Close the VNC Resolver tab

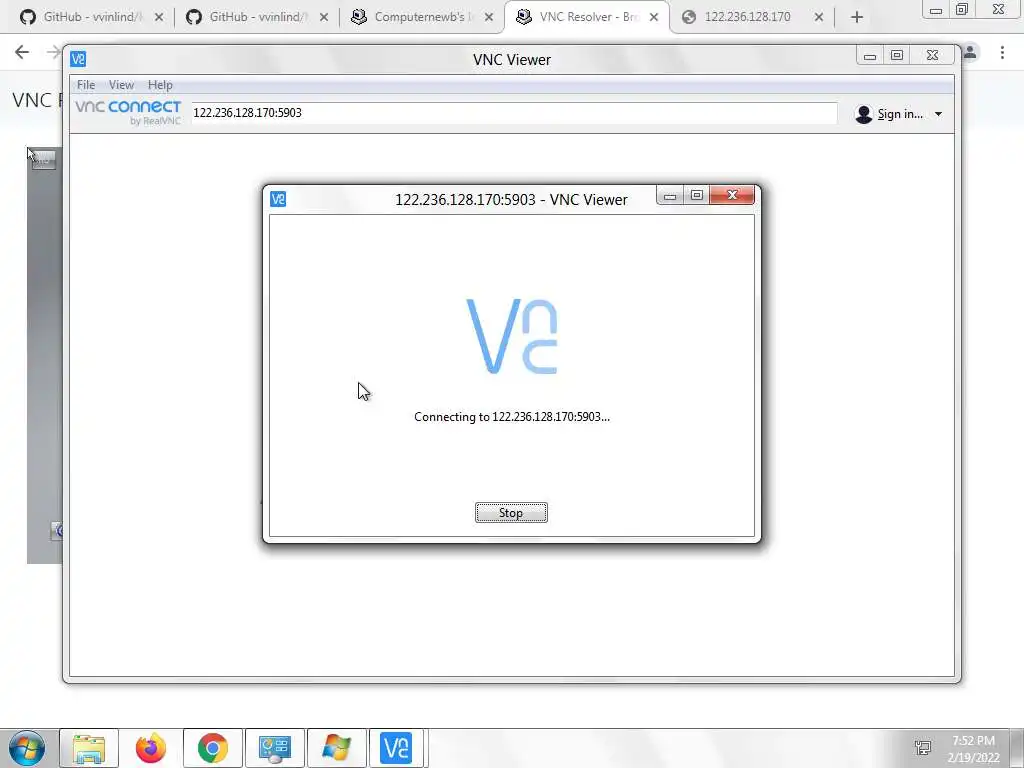coord(654,18)
